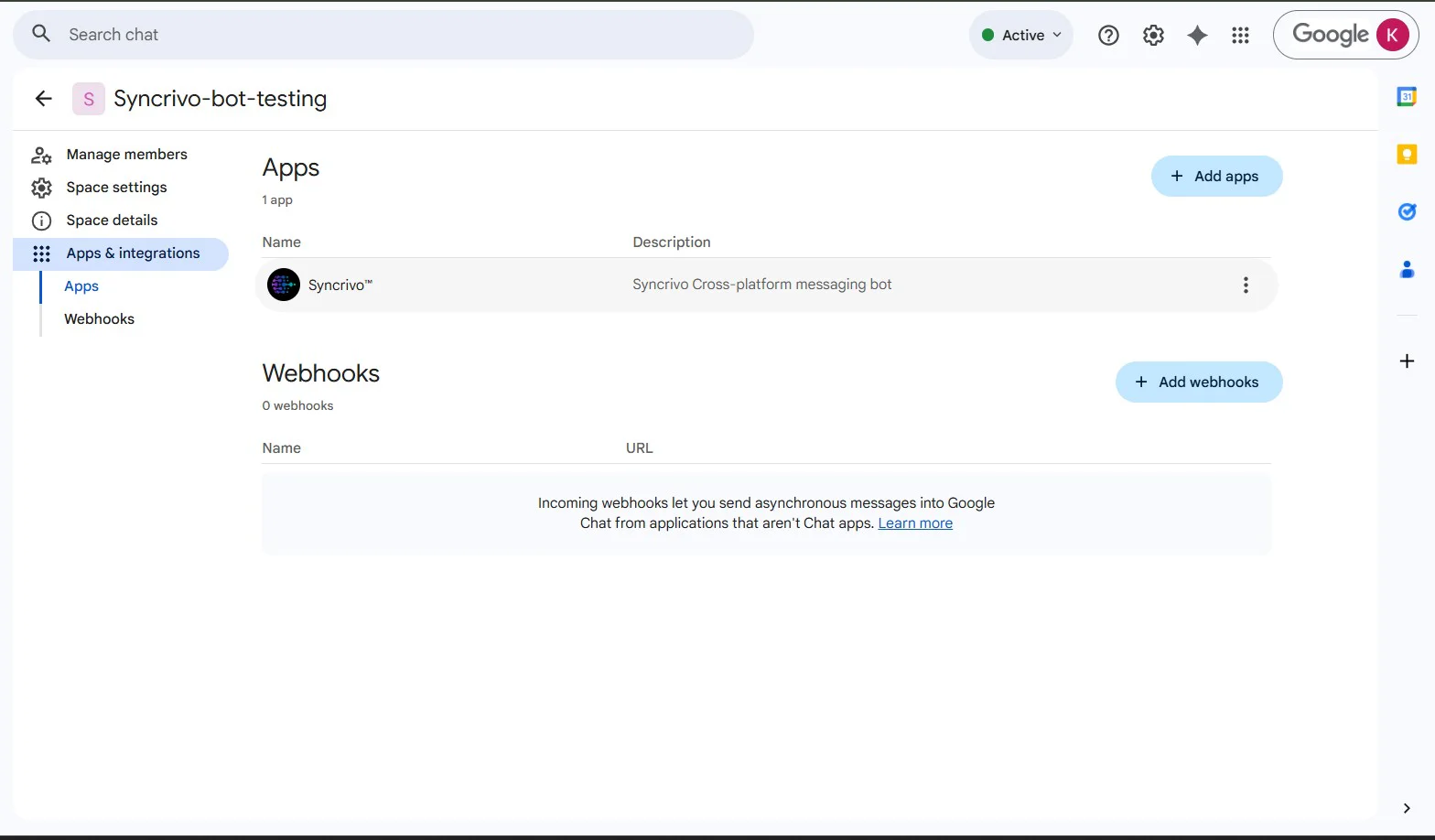Viewport: 1435px width, 840px height.
Task: Select the Apps sub-item in sidebar
Action: (81, 286)
